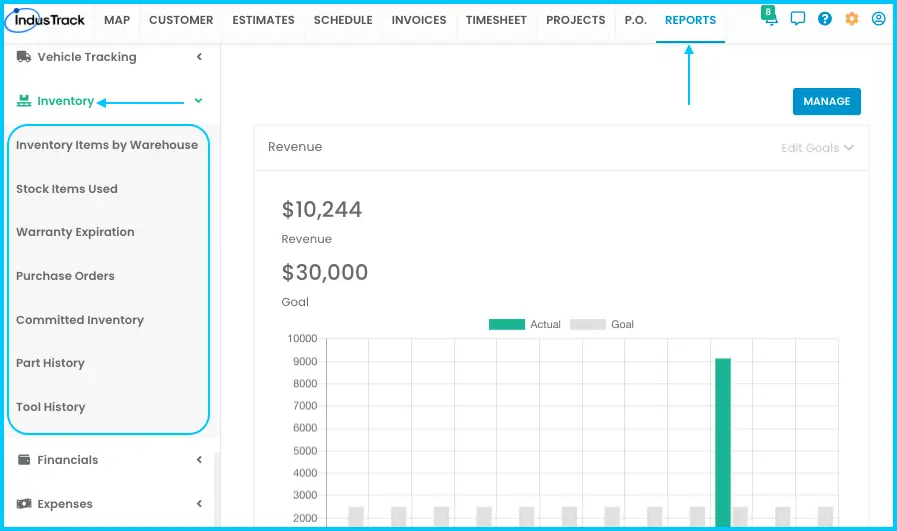
Task: Toggle the Actual legend swatch
Action: pyautogui.click(x=506, y=324)
